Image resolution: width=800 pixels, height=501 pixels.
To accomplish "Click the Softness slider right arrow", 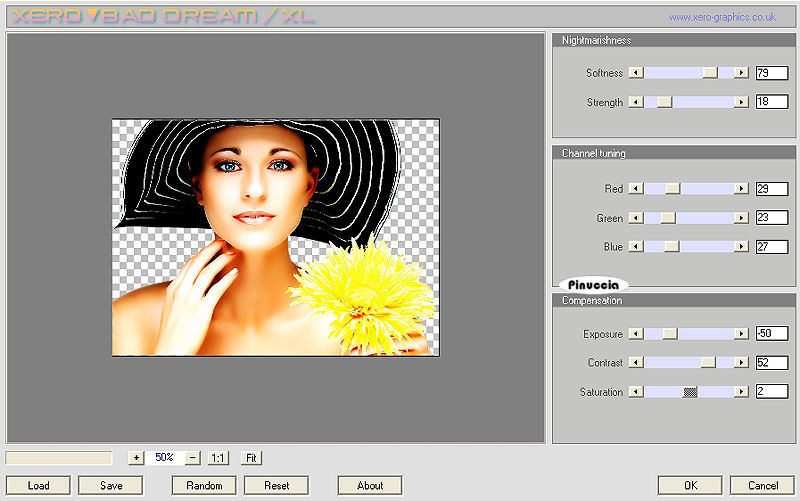I will click(741, 73).
